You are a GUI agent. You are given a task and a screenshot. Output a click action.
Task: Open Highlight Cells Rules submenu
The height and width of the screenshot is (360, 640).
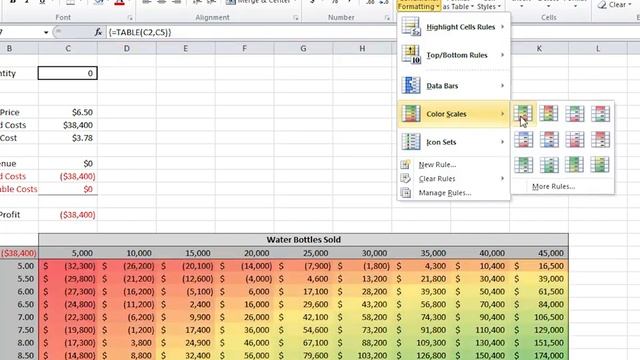click(x=453, y=27)
